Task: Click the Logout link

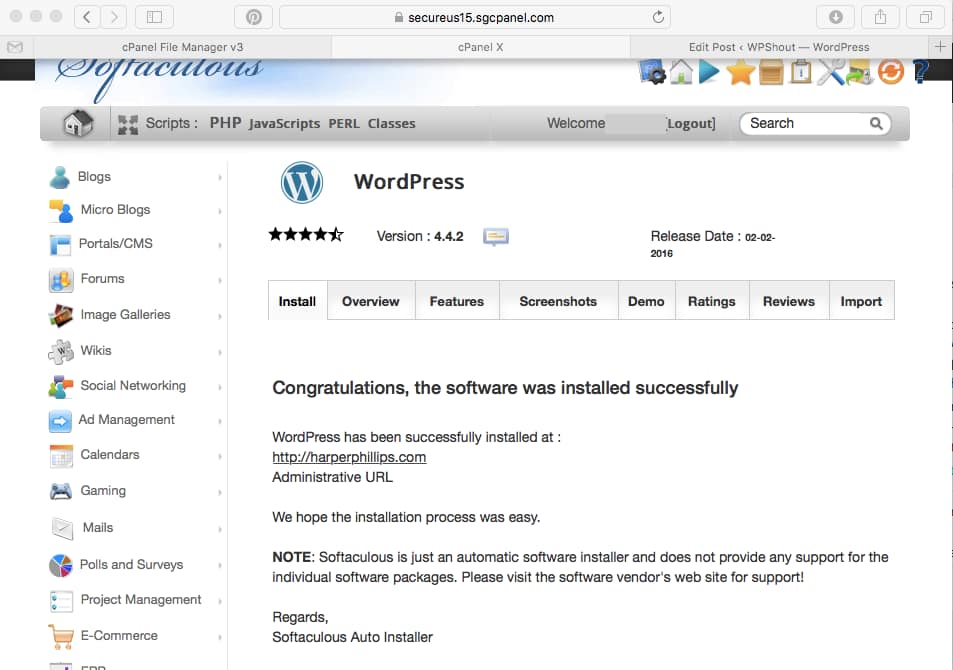Action: pyautogui.click(x=690, y=124)
